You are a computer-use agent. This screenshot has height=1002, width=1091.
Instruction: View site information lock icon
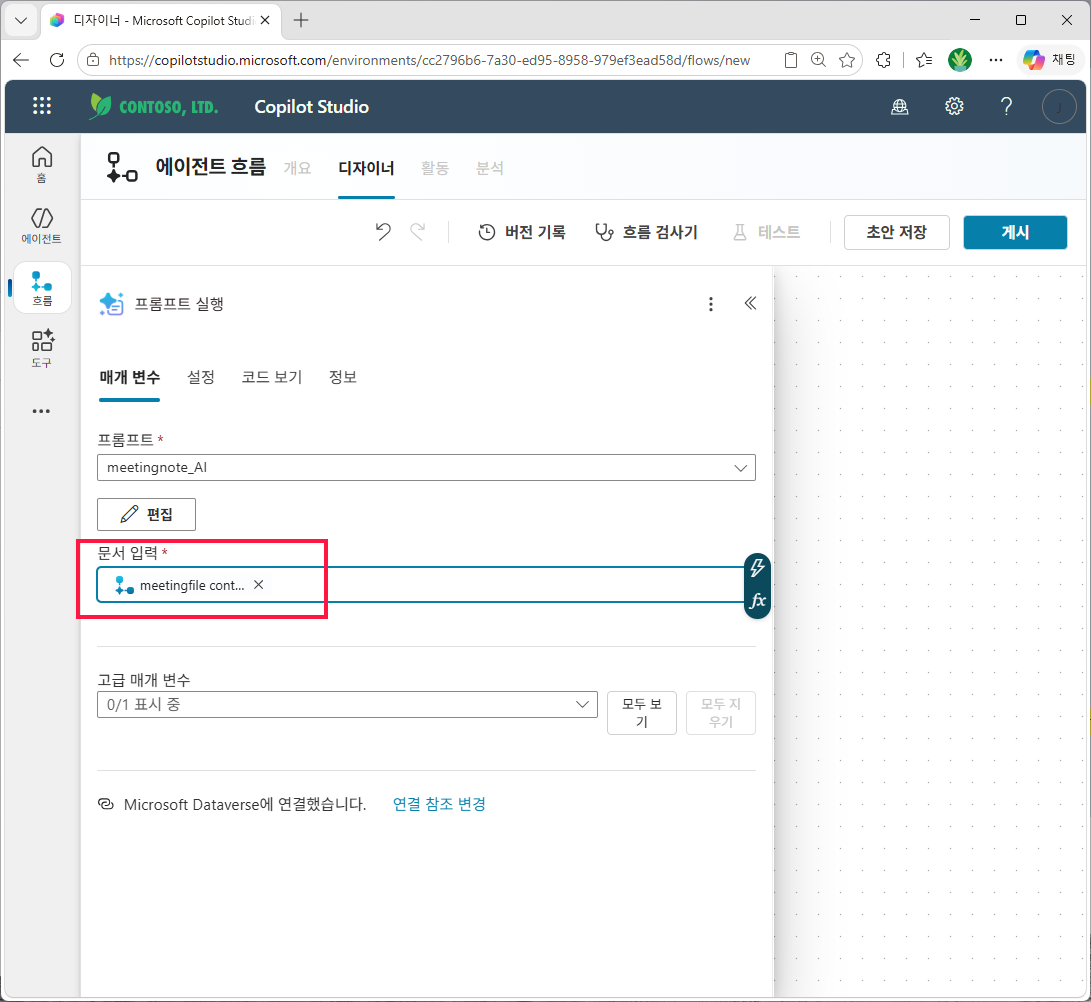click(x=93, y=60)
